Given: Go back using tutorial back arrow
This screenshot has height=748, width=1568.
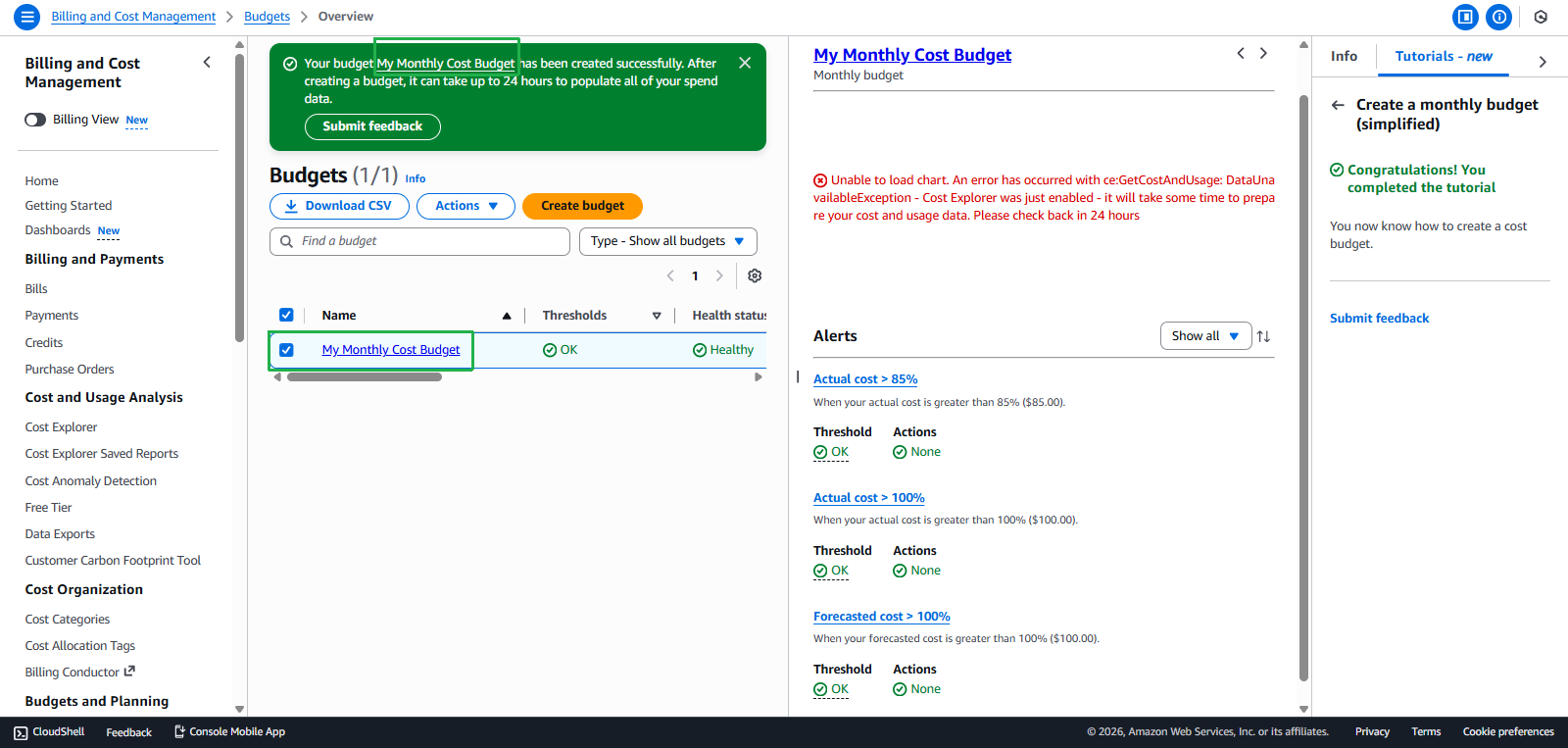Looking at the screenshot, I should click(x=1338, y=105).
